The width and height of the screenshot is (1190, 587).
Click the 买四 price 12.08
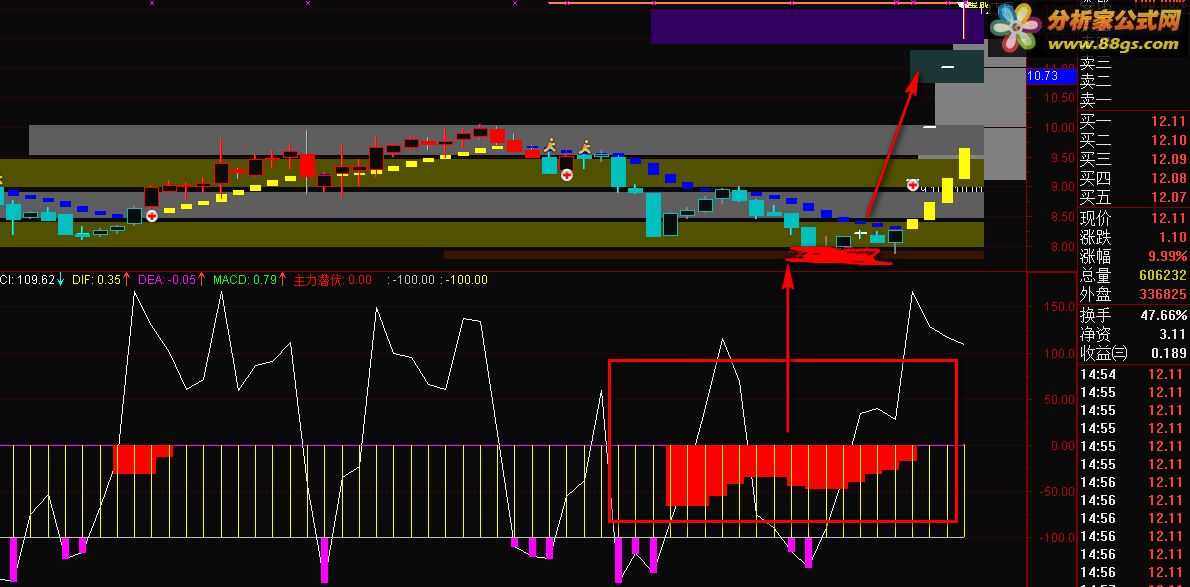coord(1168,179)
